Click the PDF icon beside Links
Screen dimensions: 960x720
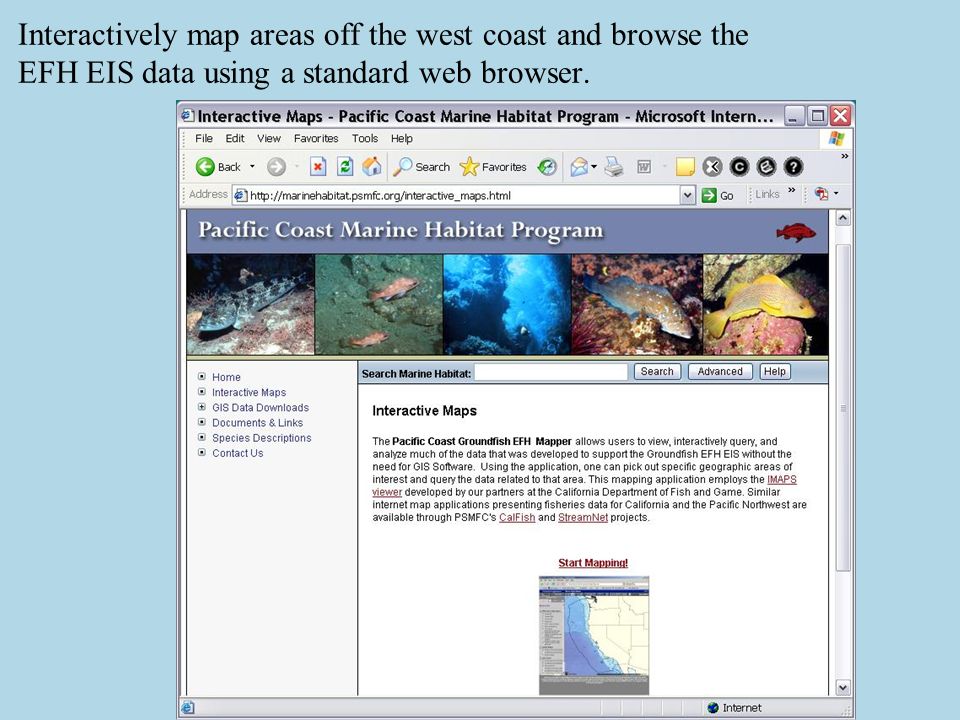[x=822, y=194]
